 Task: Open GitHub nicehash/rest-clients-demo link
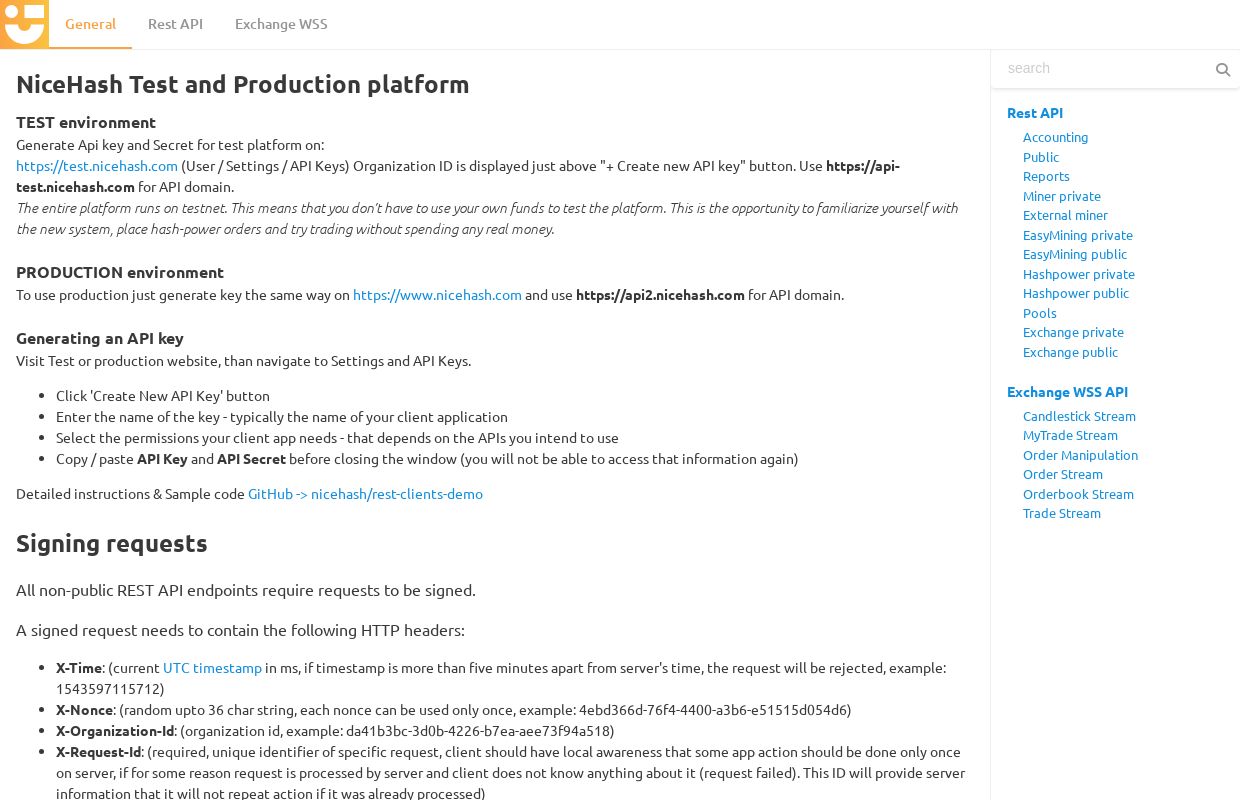tap(365, 494)
